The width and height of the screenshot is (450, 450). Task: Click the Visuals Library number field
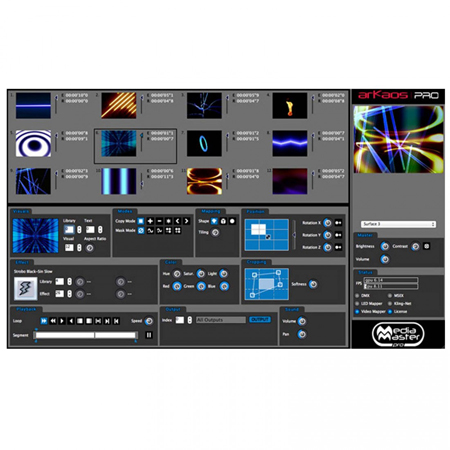[69, 230]
